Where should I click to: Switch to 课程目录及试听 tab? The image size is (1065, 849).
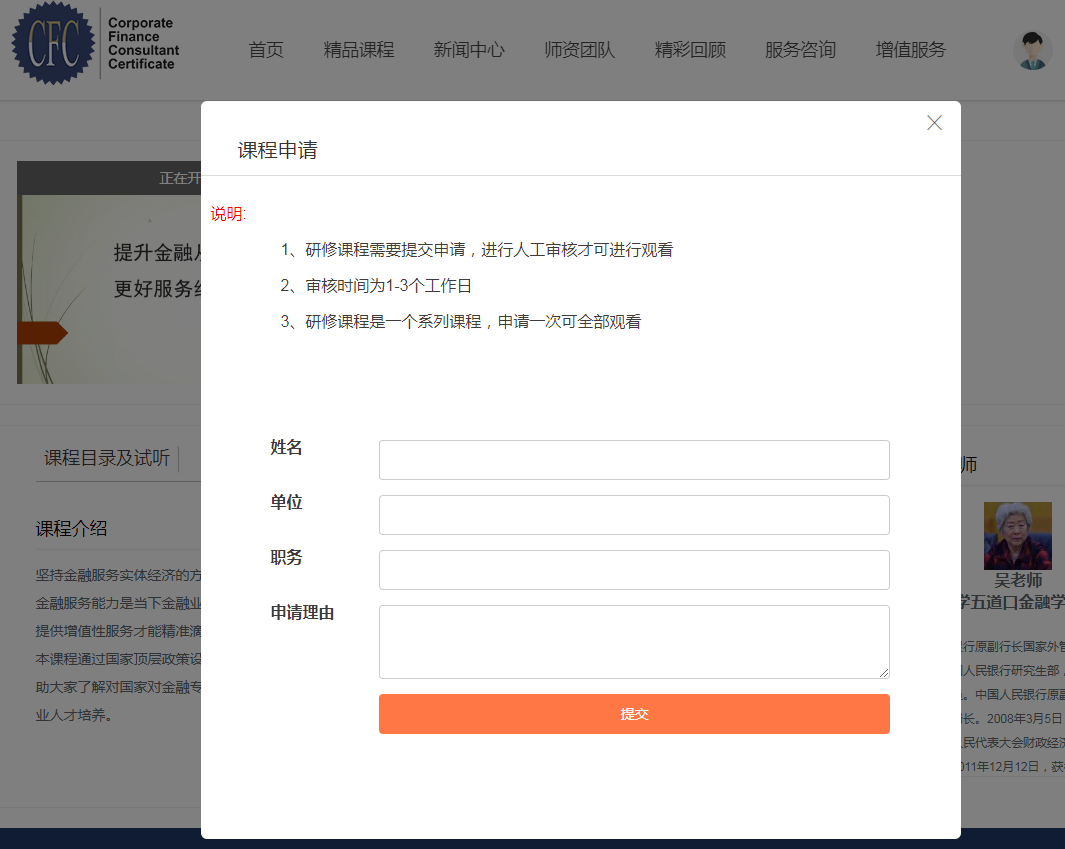(x=107, y=458)
